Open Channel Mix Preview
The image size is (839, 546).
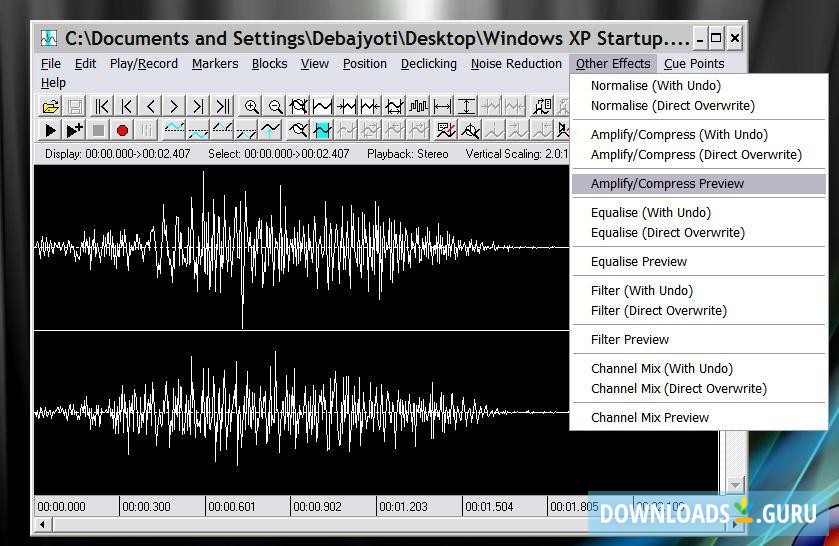click(698, 418)
